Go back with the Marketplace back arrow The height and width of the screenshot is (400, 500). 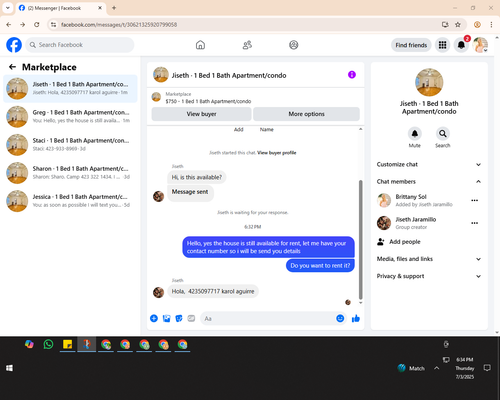click(x=13, y=67)
